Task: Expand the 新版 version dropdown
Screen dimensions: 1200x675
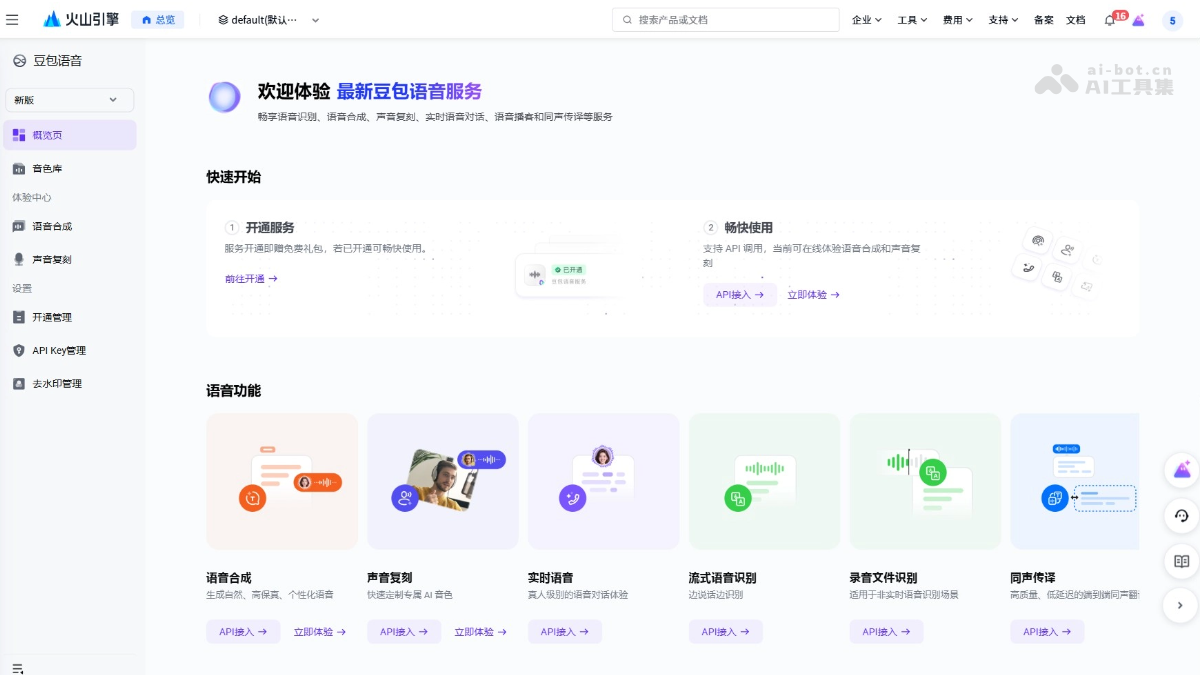Action: tap(69, 100)
